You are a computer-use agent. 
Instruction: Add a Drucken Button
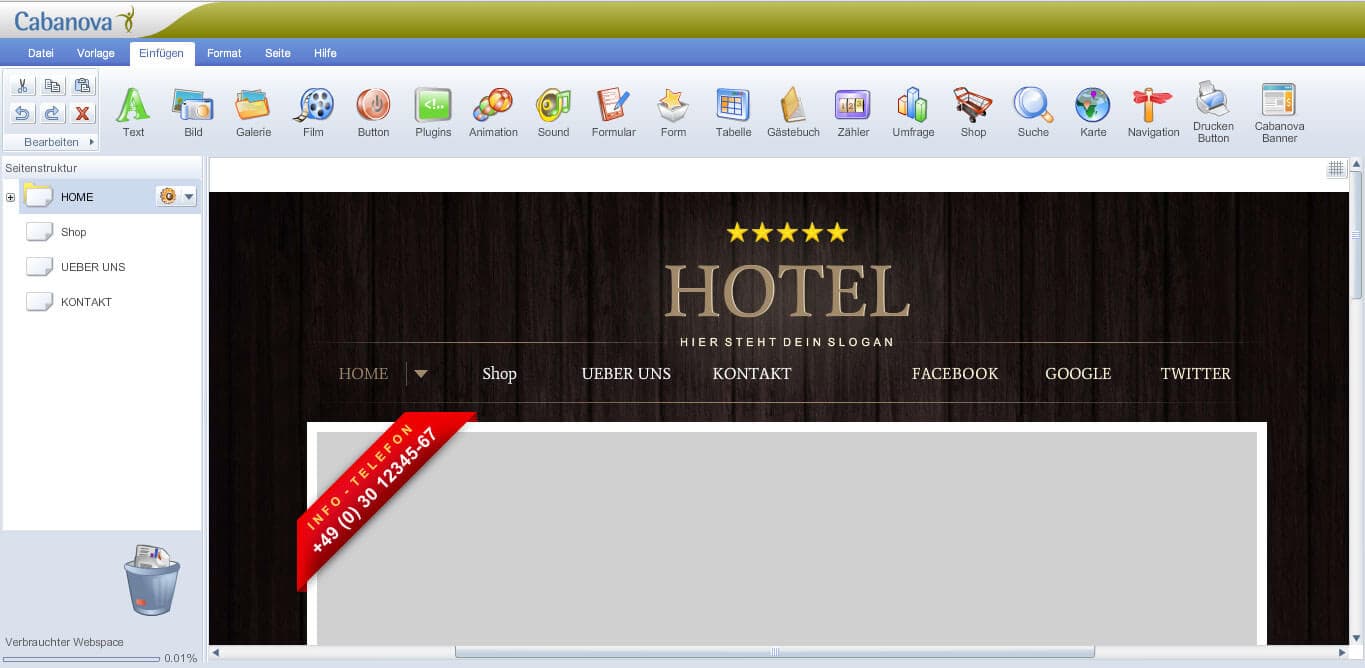coord(1213,112)
